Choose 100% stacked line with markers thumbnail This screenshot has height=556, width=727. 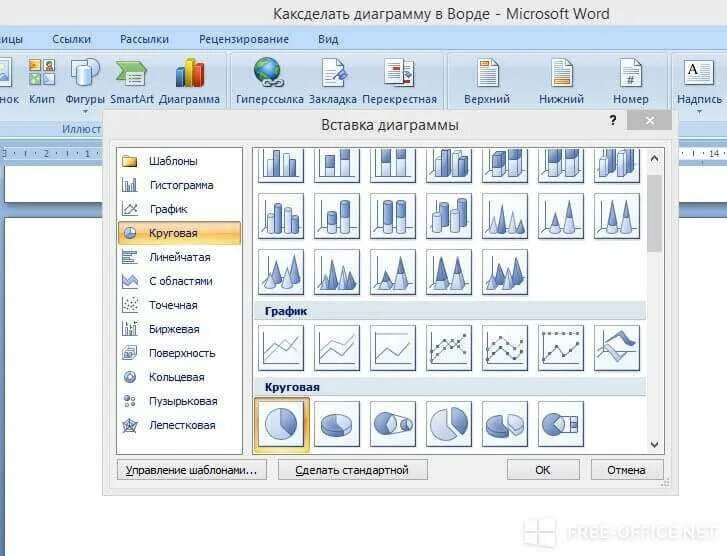(561, 348)
